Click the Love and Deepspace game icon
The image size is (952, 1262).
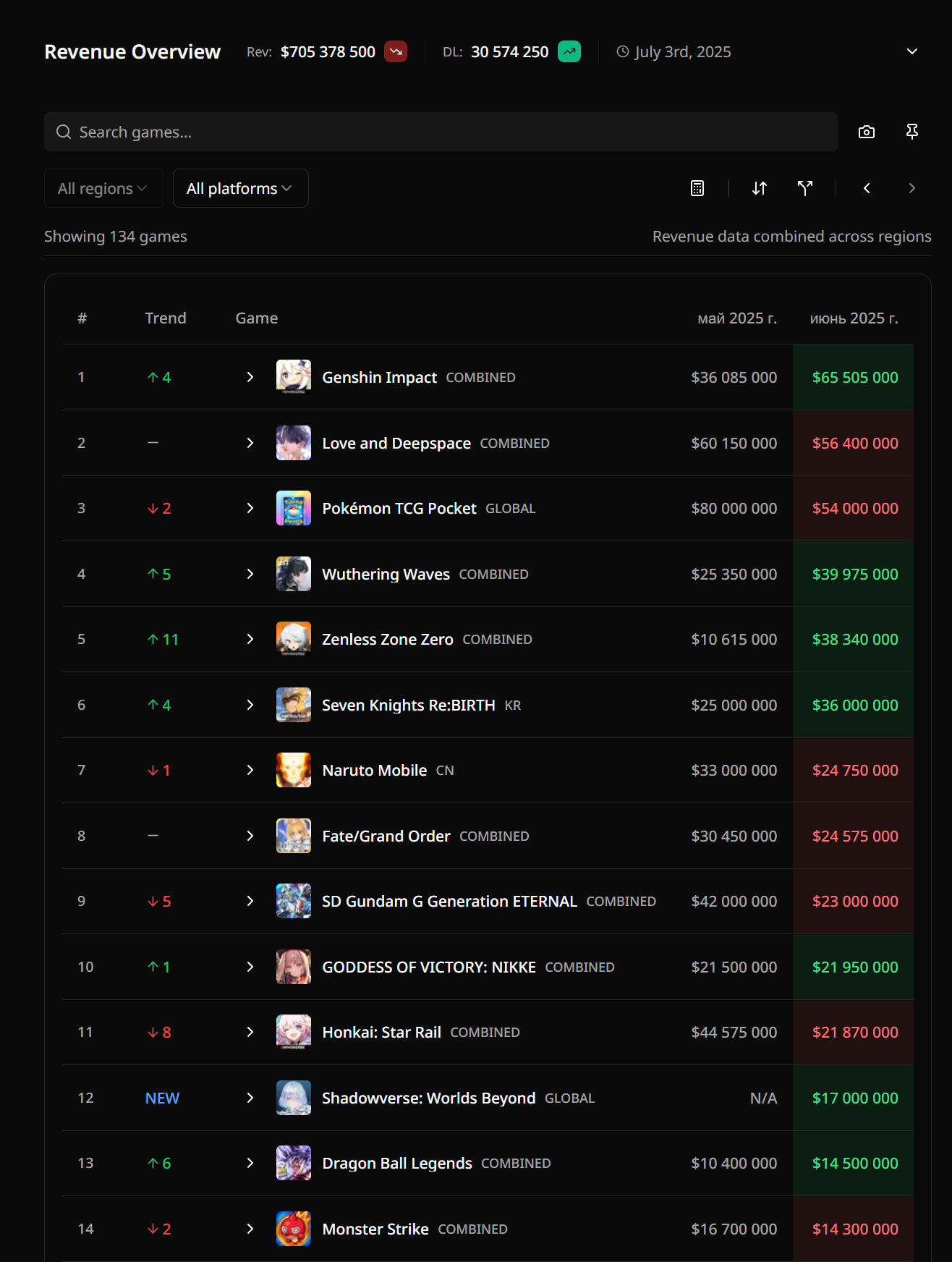click(x=294, y=443)
